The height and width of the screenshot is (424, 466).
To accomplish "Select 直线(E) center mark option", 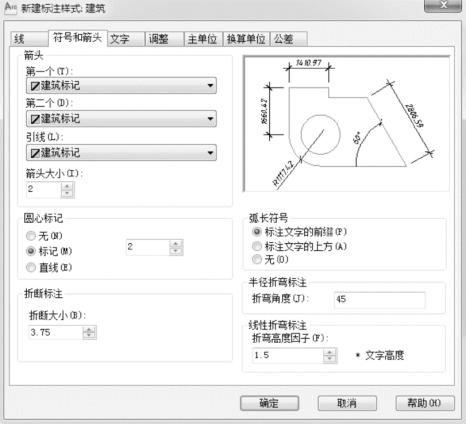I will 31,267.
